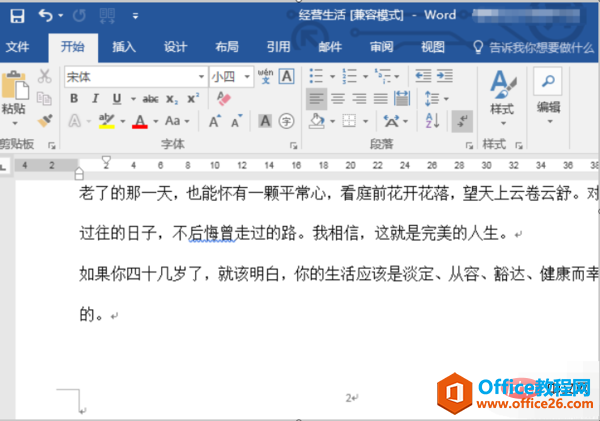
Task: Switch to the 引用 tab
Action: 279,47
